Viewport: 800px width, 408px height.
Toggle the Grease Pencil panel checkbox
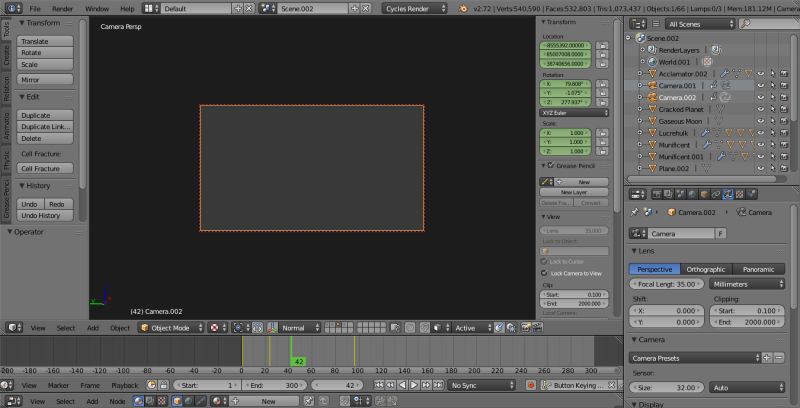coord(551,166)
